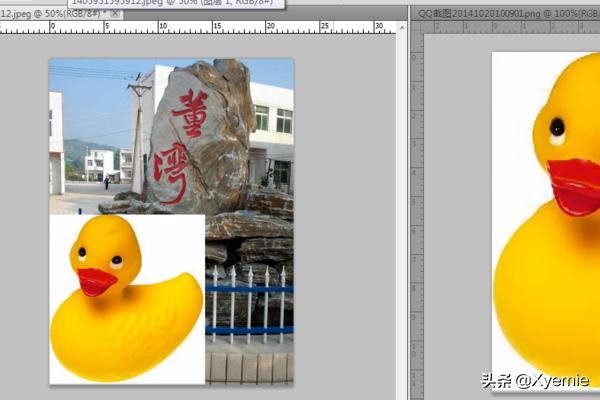The height and width of the screenshot is (400, 600).
Task: Click the rubber duck layer in the 12.jpeg canvas
Action: pos(127,299)
